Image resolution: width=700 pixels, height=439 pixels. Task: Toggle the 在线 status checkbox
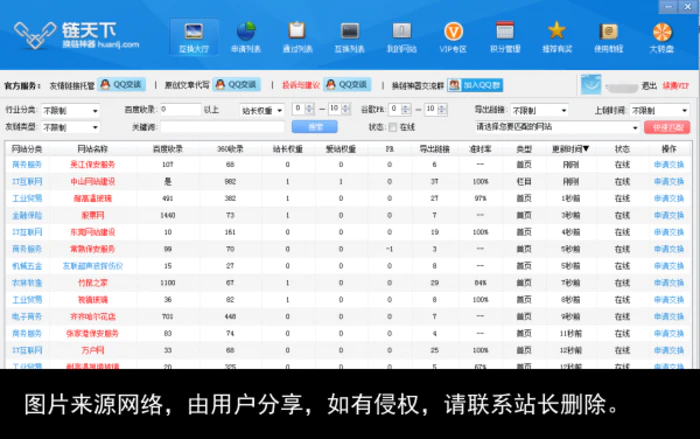coord(392,128)
